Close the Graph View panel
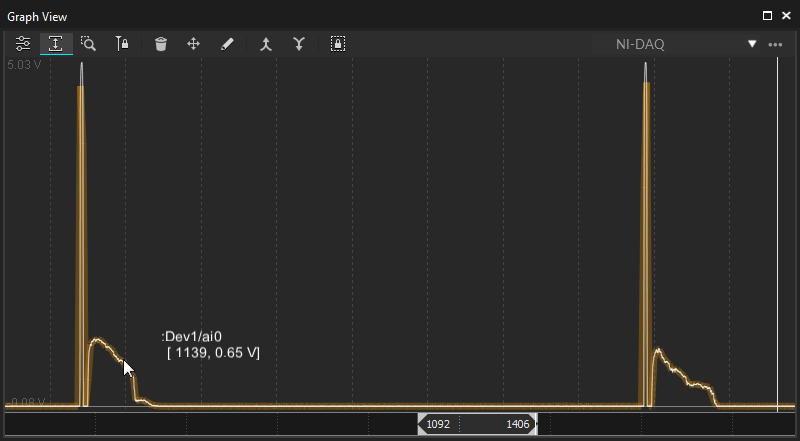 [785, 16]
